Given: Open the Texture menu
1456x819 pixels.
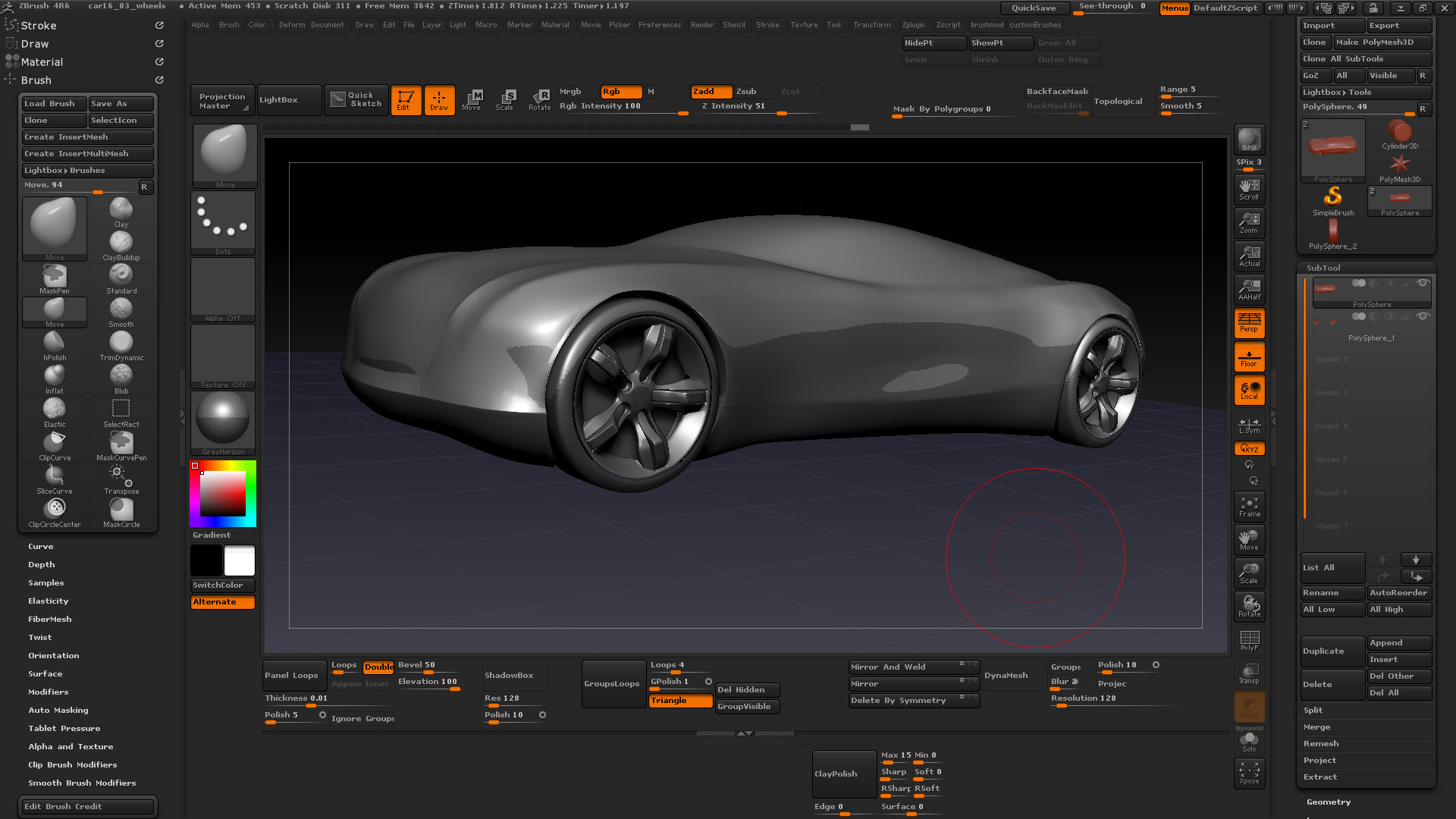Looking at the screenshot, I should (802, 25).
